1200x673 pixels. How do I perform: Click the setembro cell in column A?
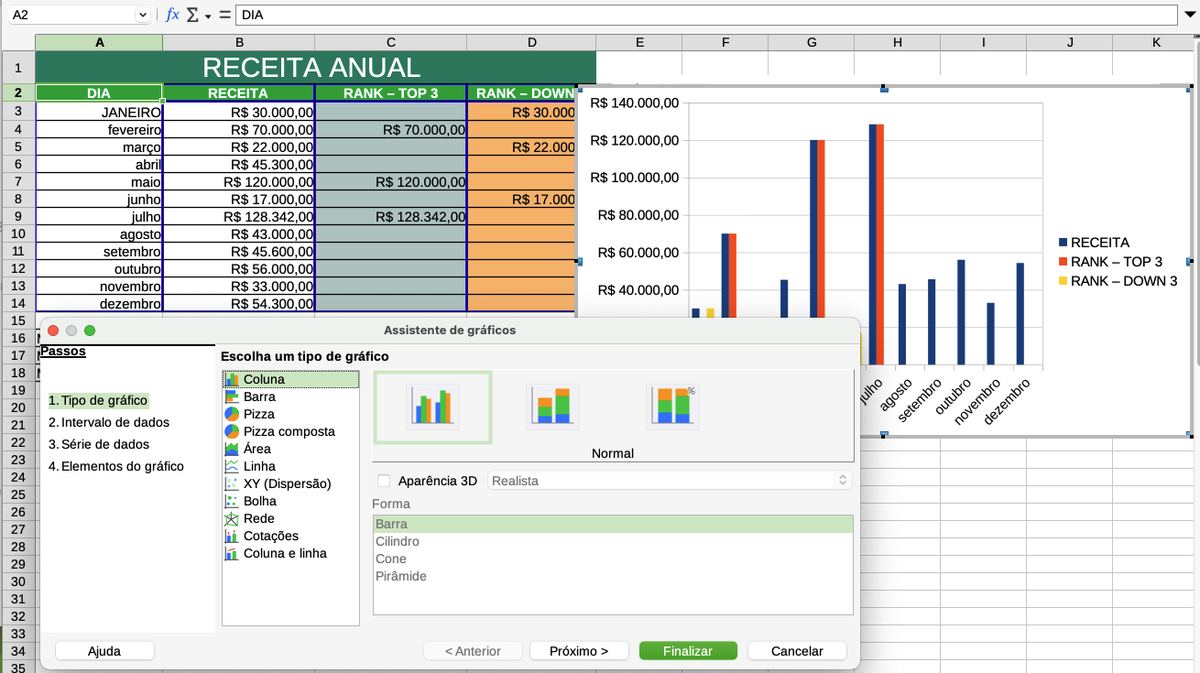click(x=99, y=251)
